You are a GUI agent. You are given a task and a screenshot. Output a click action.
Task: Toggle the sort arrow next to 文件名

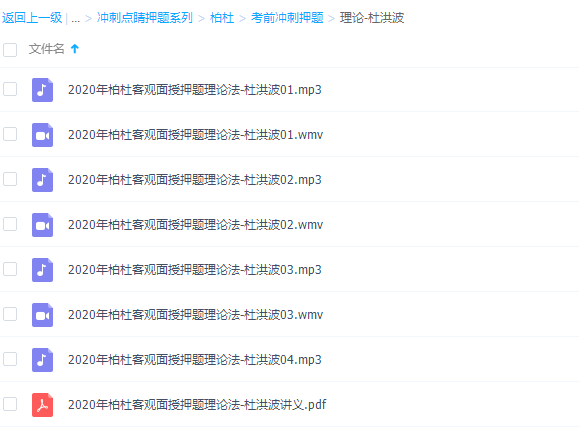pos(75,49)
